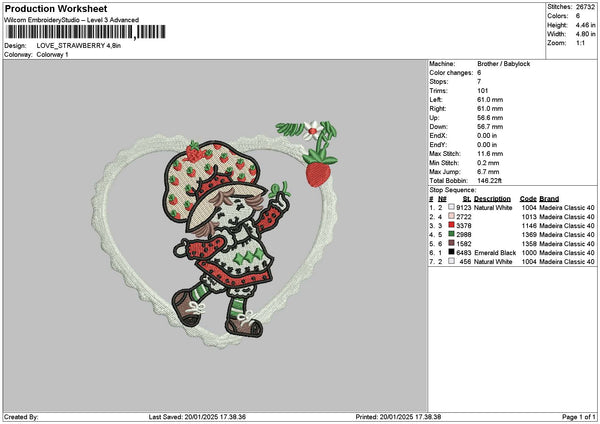Click code '1358' in stop sequence
The height and width of the screenshot is (424, 600).
point(529,243)
